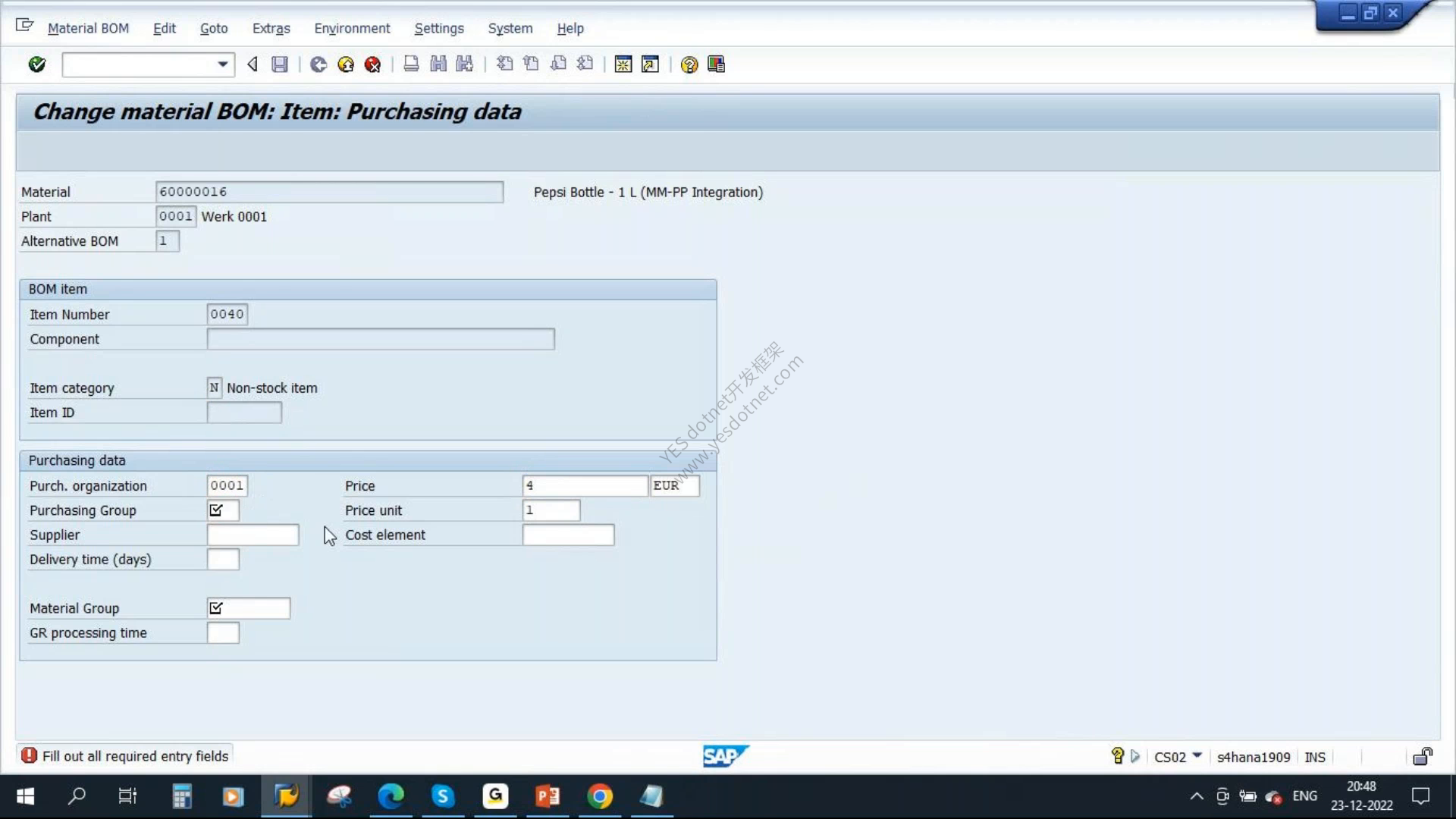Toggle the INS insert mode indicator
This screenshot has height=819, width=1456.
[x=1315, y=757]
